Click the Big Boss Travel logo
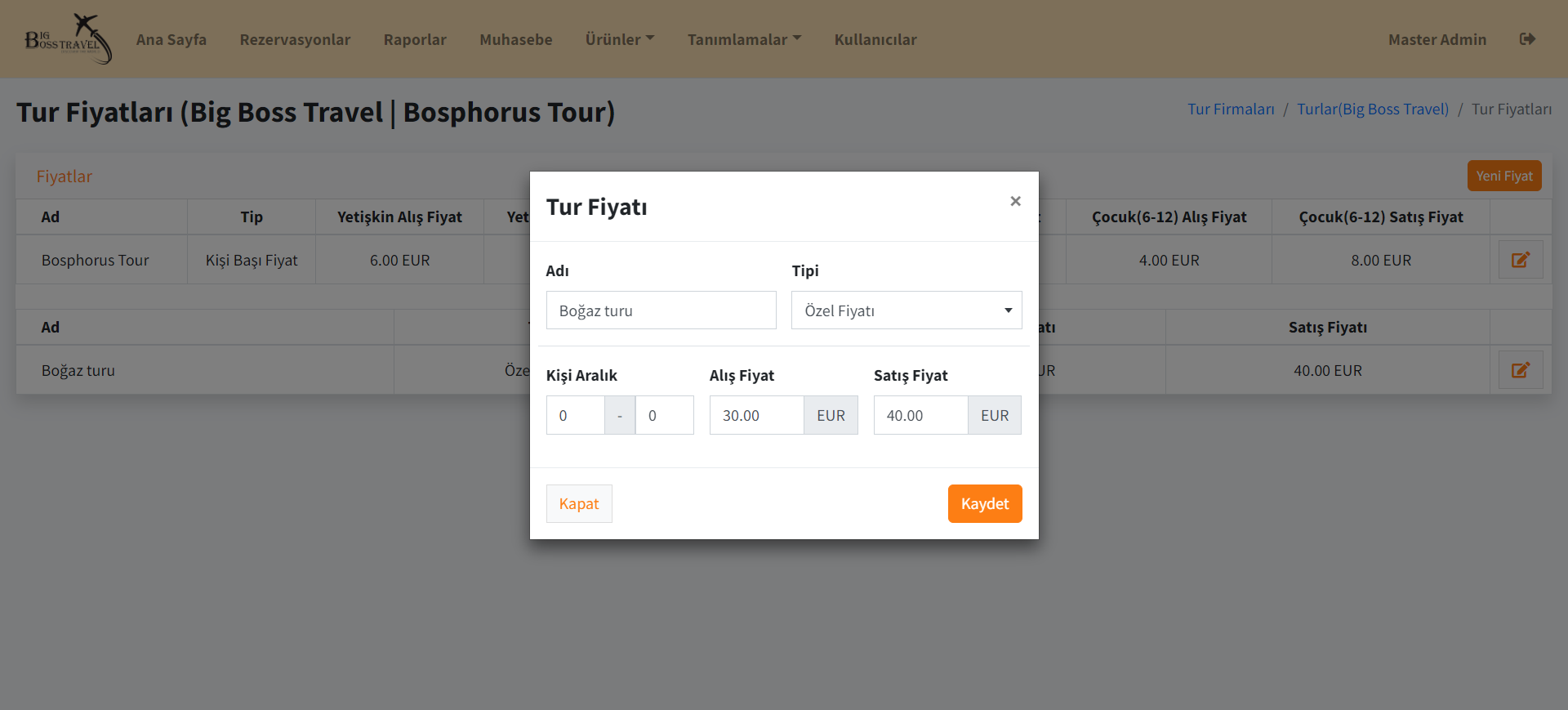1568x710 pixels. [69, 38]
